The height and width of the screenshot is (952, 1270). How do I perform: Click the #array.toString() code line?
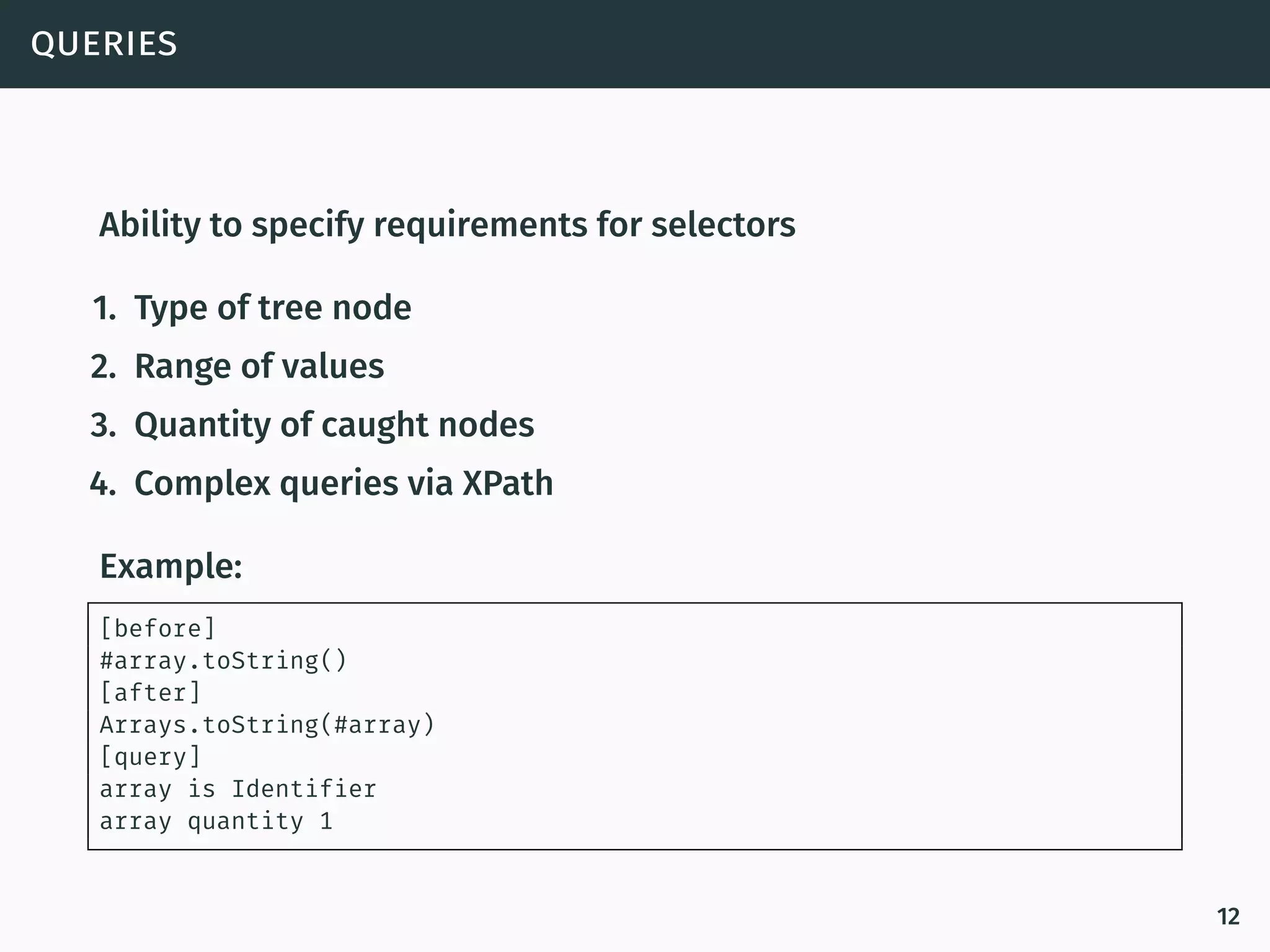(x=223, y=661)
